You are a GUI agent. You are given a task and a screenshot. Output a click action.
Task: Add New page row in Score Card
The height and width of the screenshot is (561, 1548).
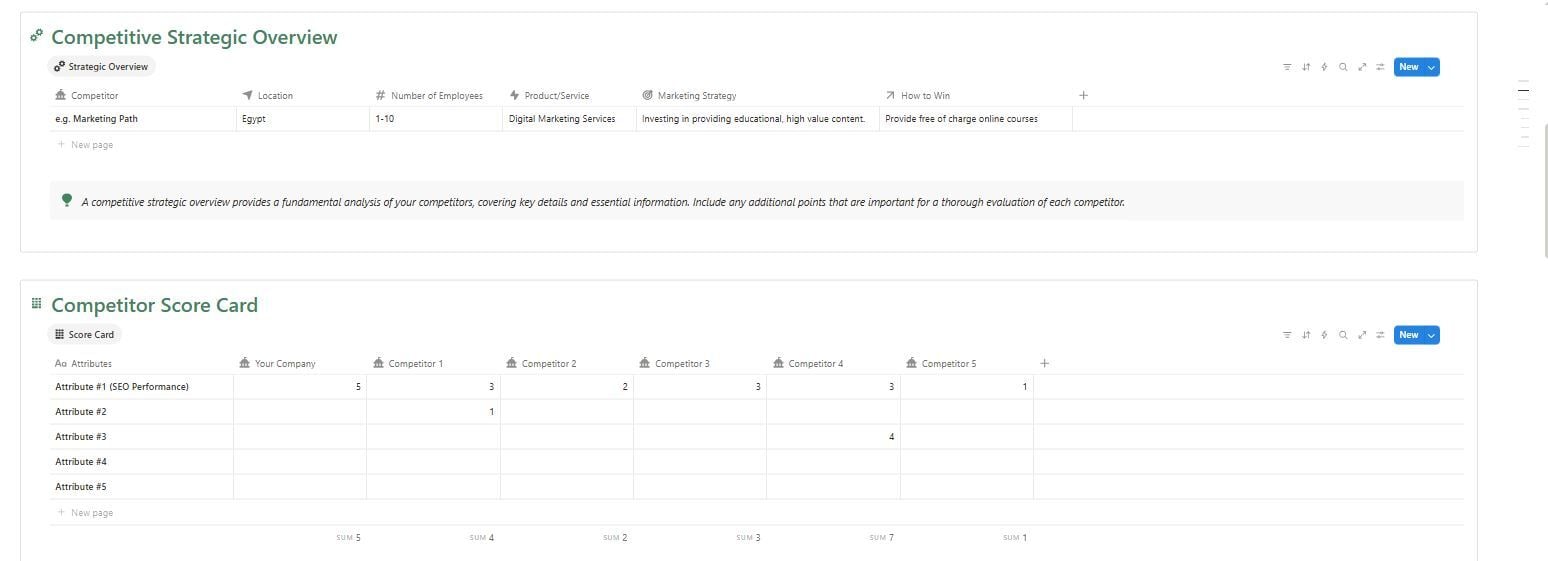point(85,513)
